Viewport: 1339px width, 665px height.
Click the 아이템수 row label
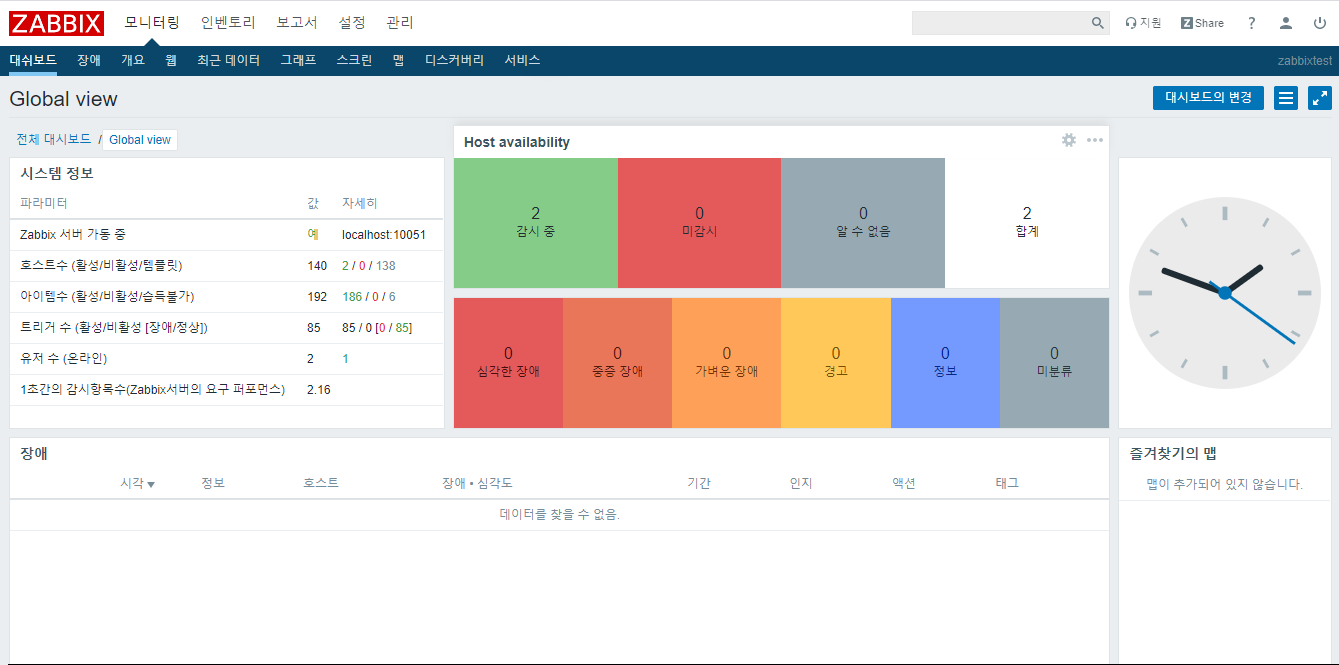click(x=107, y=297)
